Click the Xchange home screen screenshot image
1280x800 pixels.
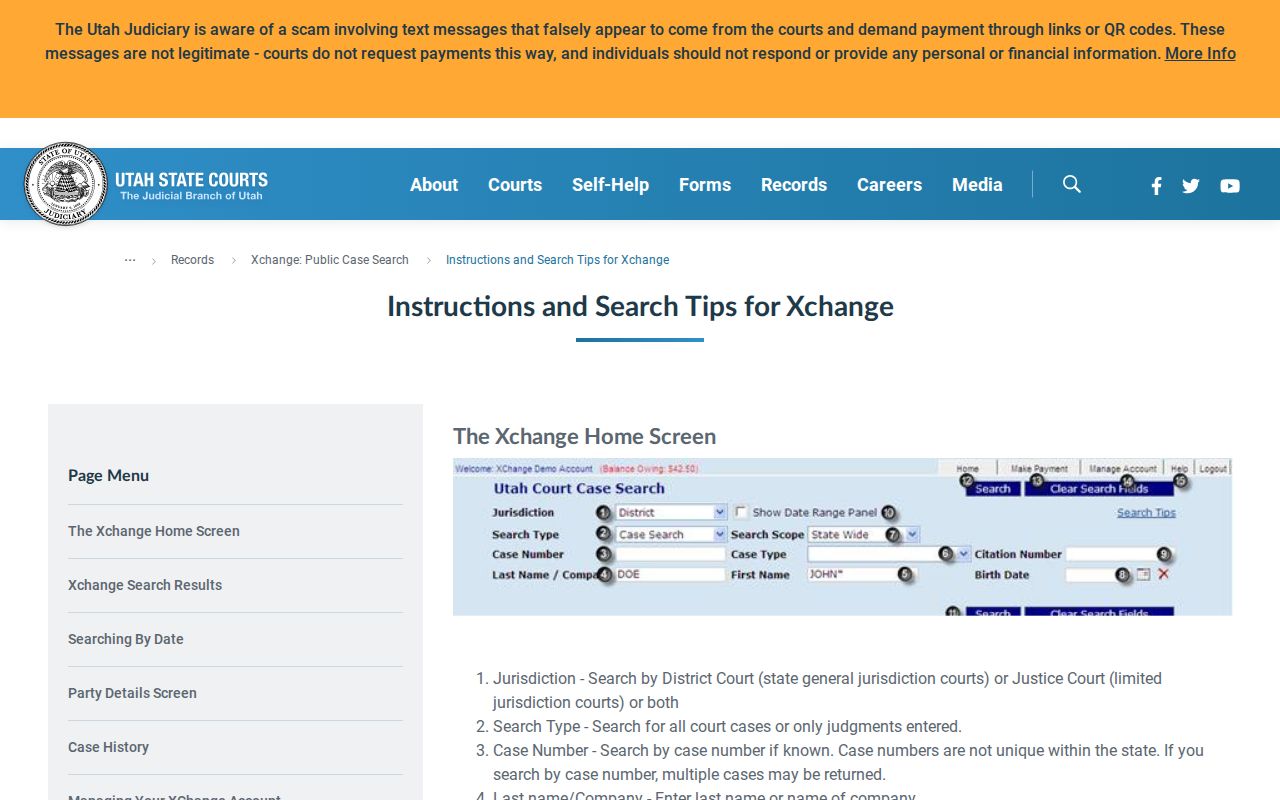point(842,537)
